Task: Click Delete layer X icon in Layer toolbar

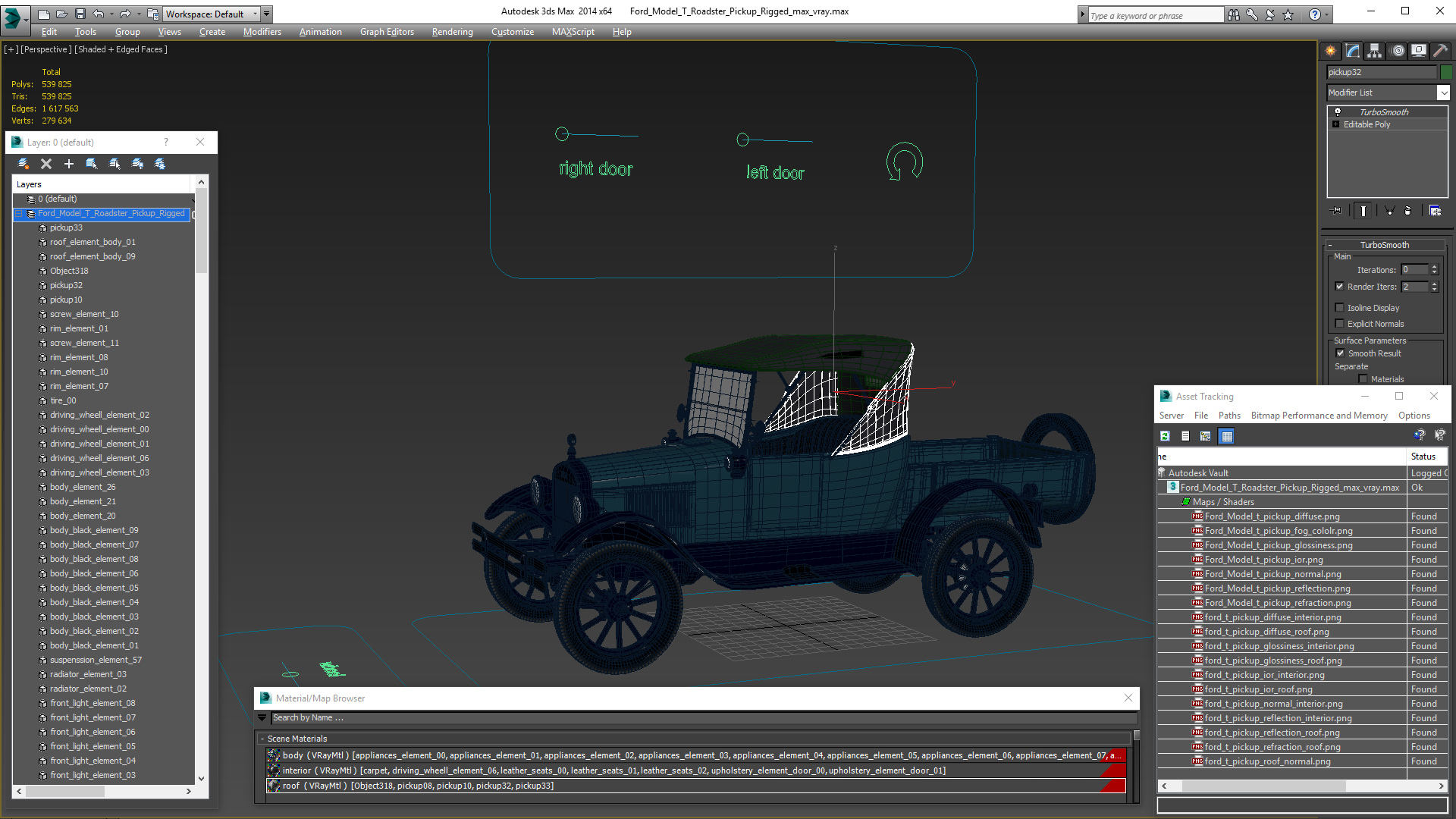Action: pyautogui.click(x=46, y=164)
